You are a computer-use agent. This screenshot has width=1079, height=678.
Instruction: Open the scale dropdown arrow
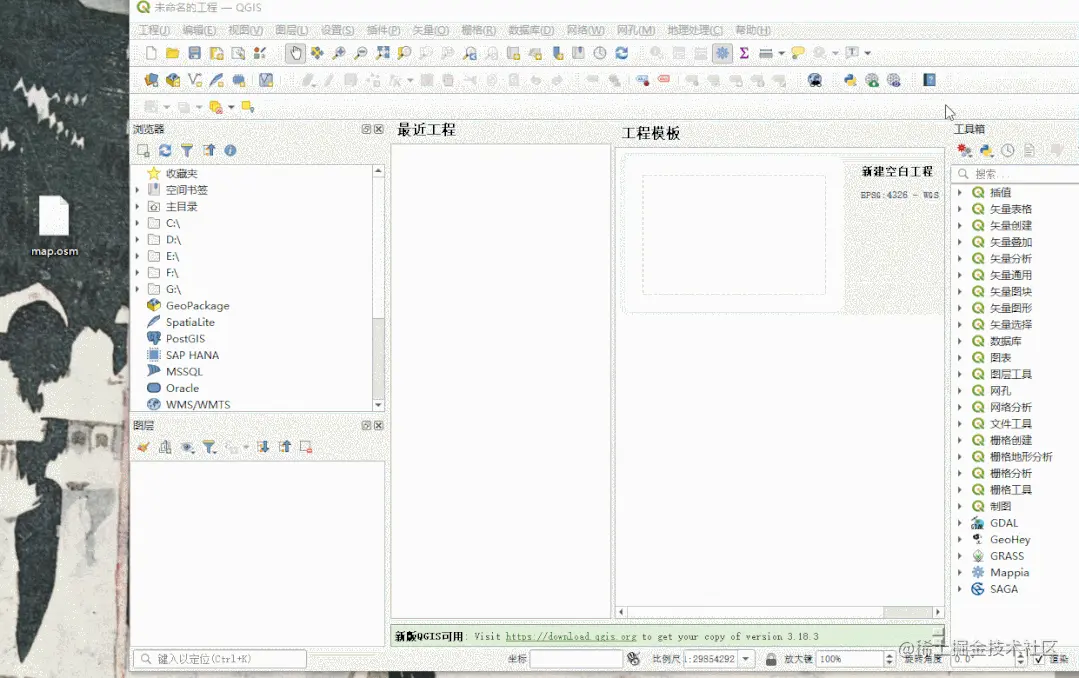tap(746, 659)
